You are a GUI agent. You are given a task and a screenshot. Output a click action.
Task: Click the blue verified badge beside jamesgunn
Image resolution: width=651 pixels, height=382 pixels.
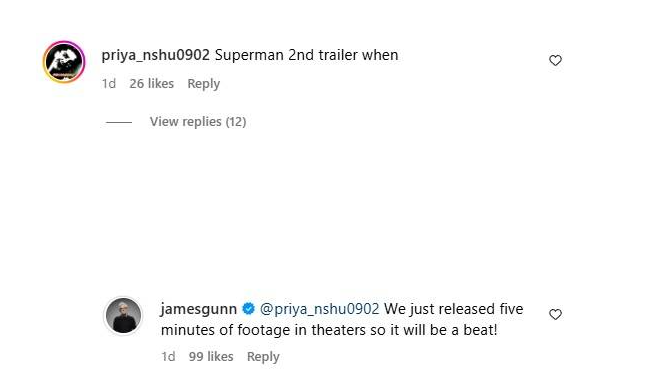tap(248, 309)
